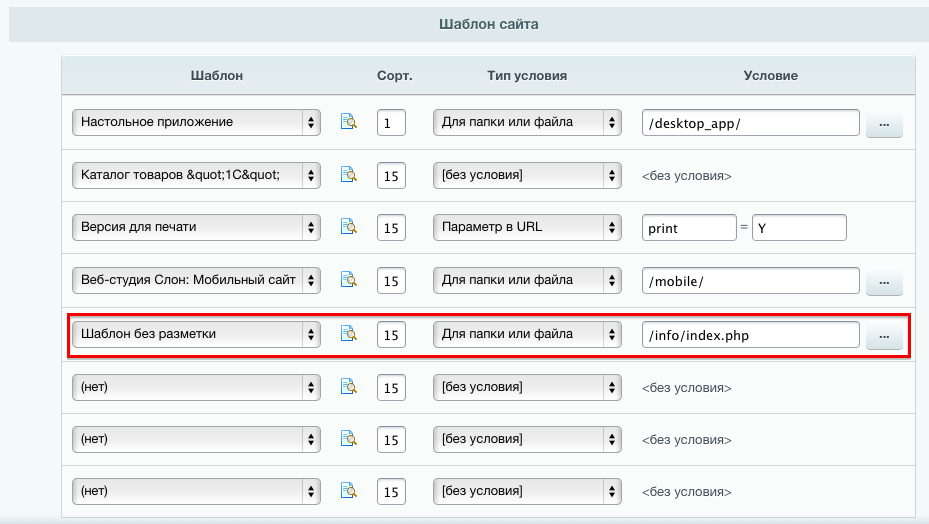Focus the /info/index.php path field
The width and height of the screenshot is (929, 524).
pyautogui.click(x=750, y=335)
